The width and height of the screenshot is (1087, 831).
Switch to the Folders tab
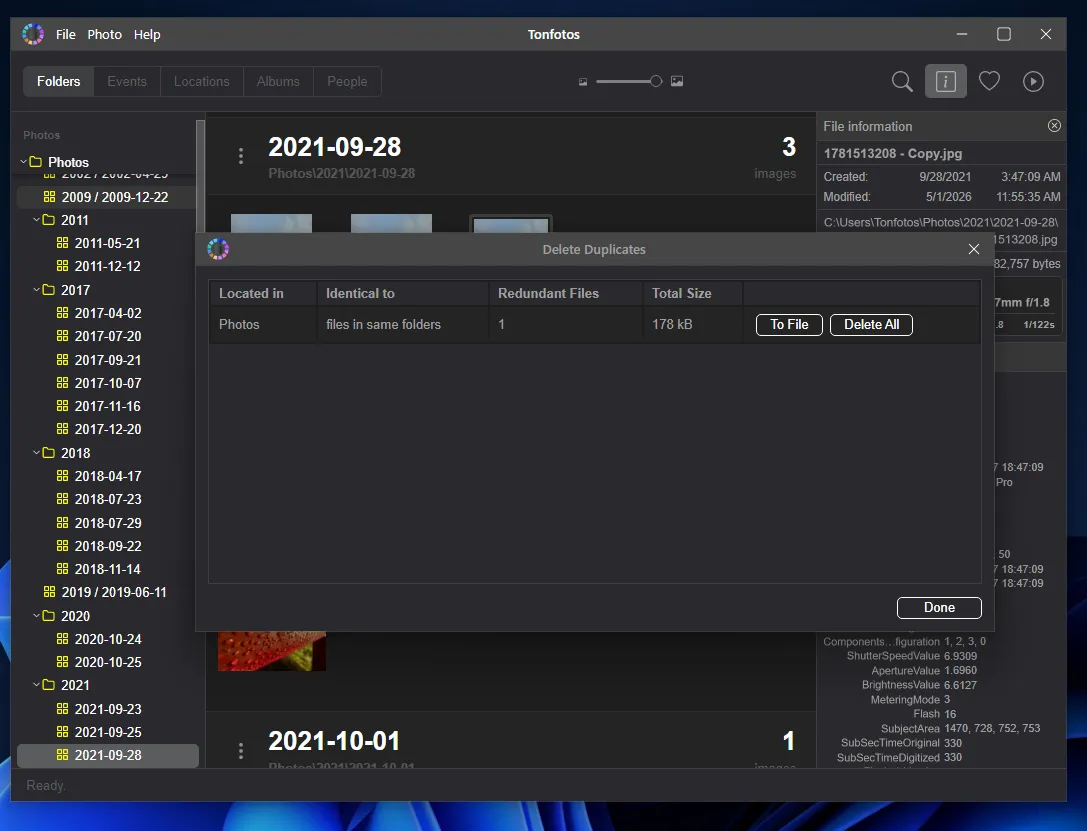(x=58, y=81)
